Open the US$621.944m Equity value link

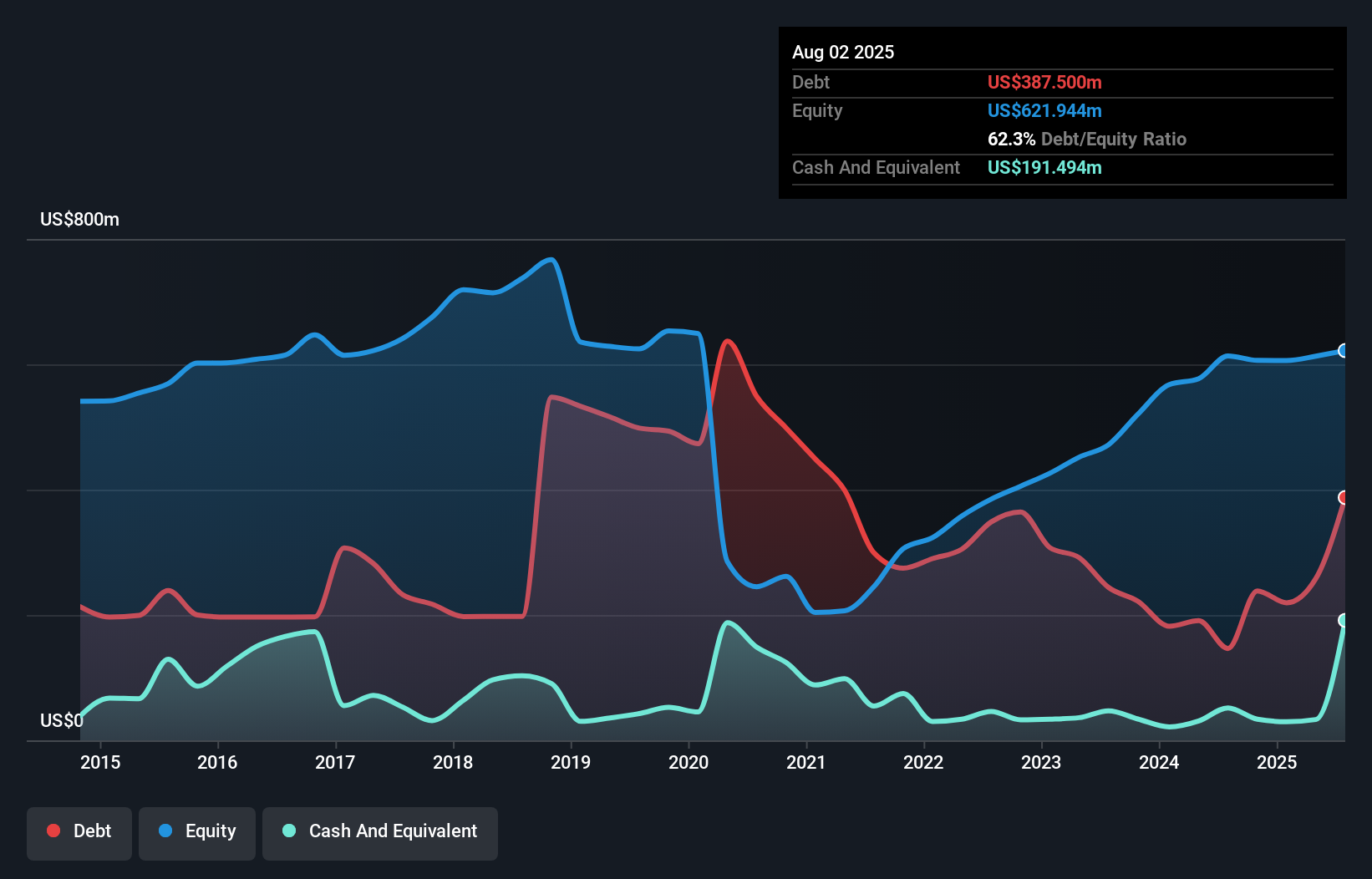tap(1044, 110)
